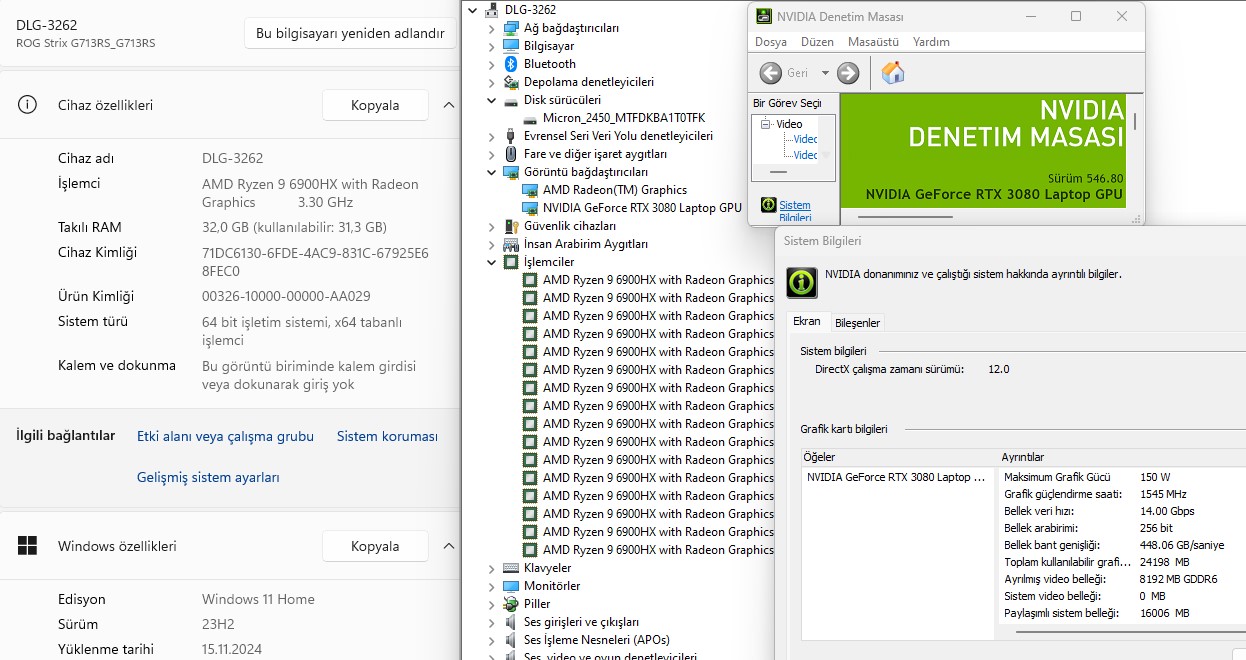Expand the Ağ bağdaştırıcıları node
The width and height of the screenshot is (1246, 660).
(491, 29)
